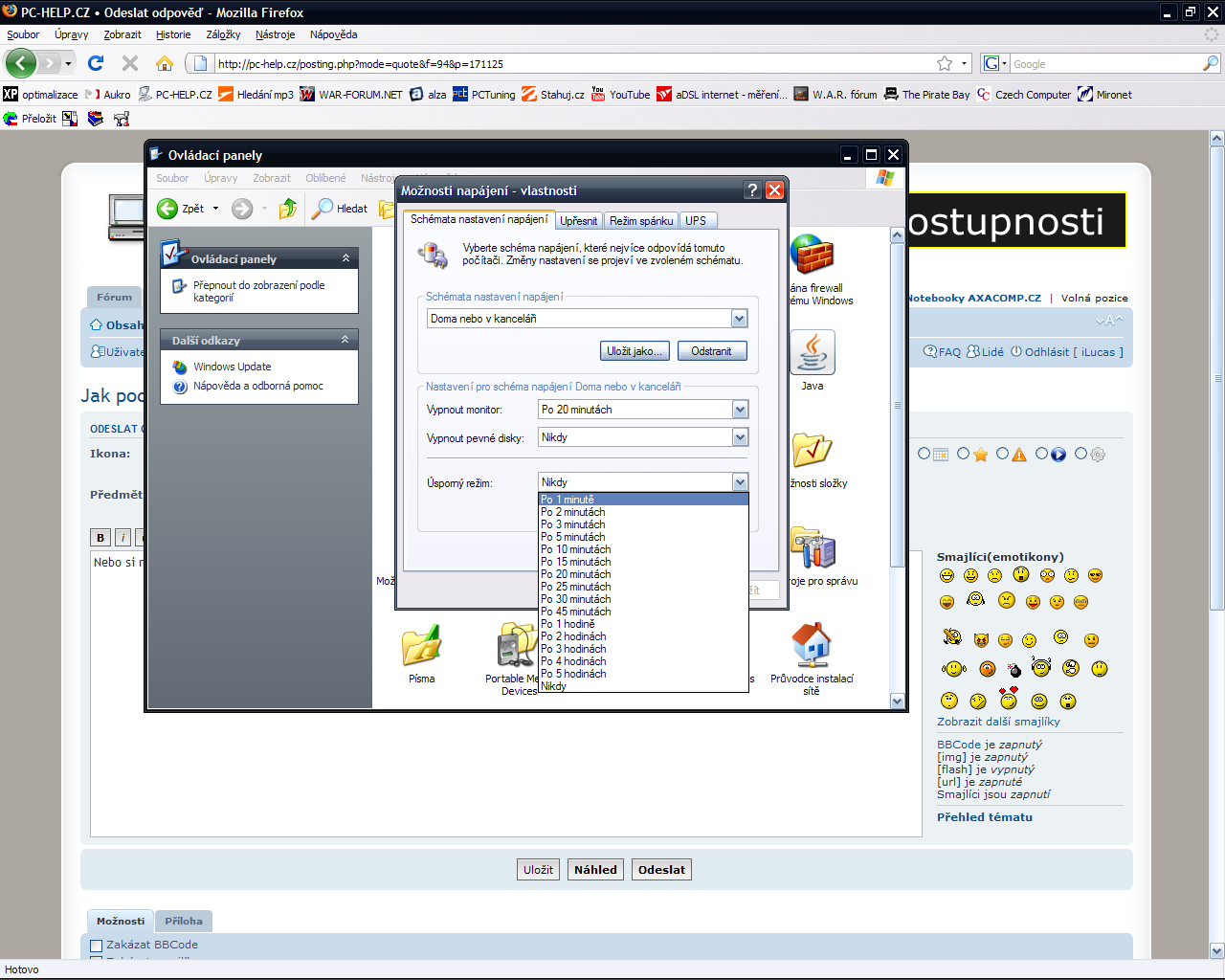Screen dimensions: 1225x980
Task: Stop loading with the X toolbar icon
Action: [130, 63]
